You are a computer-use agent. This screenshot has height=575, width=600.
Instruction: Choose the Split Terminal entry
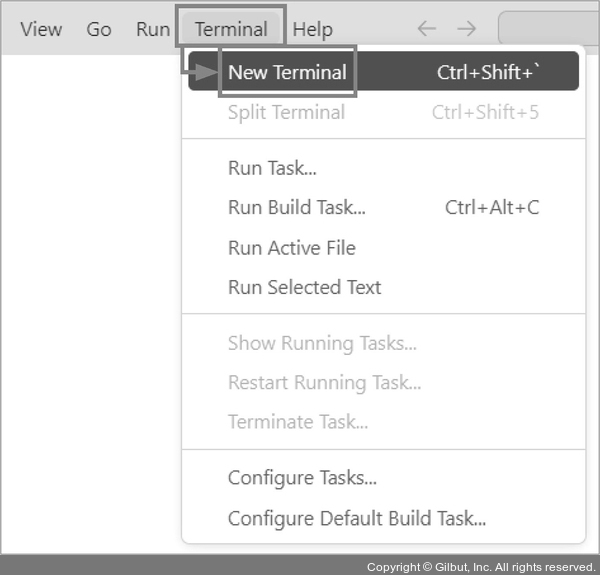coord(286,112)
